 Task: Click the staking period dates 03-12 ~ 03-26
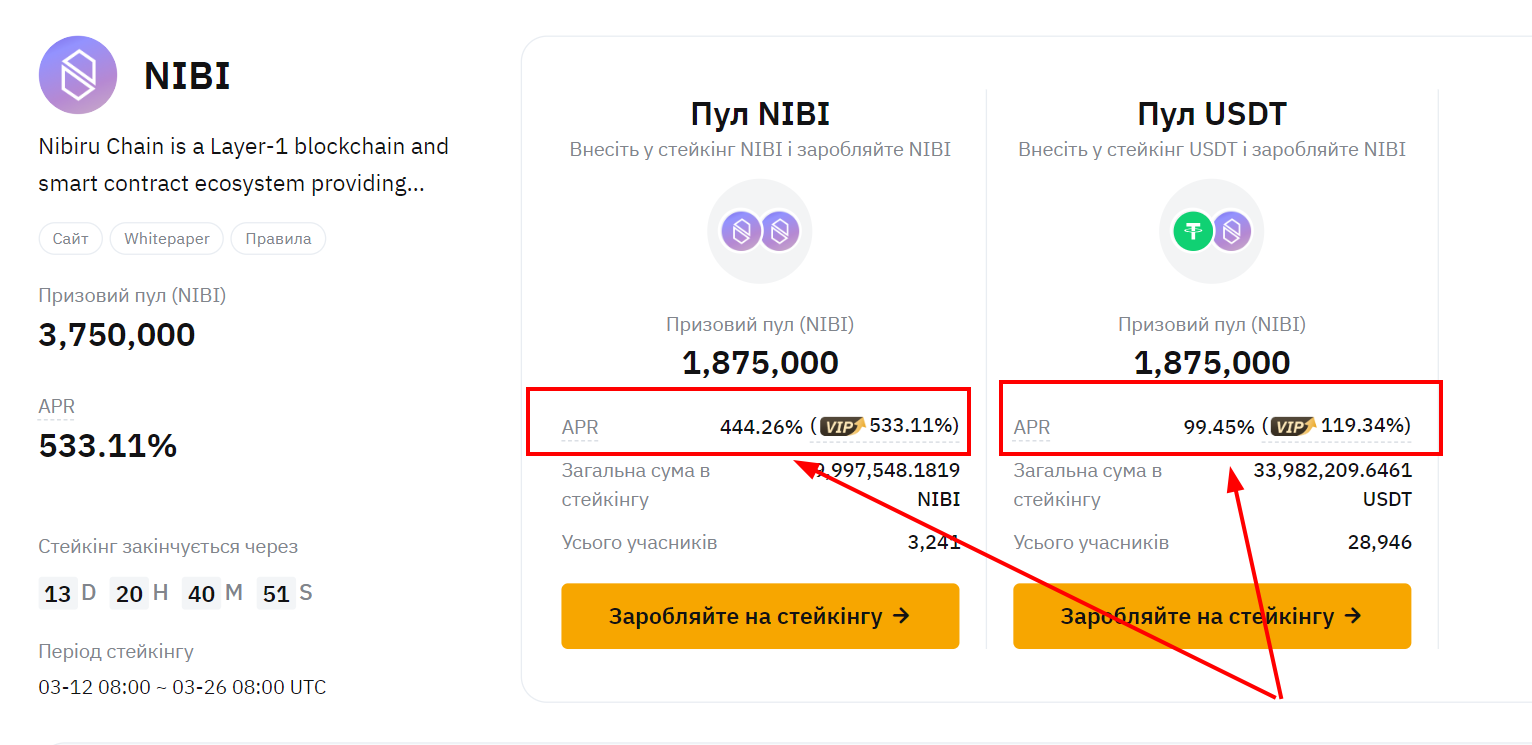tap(182, 688)
